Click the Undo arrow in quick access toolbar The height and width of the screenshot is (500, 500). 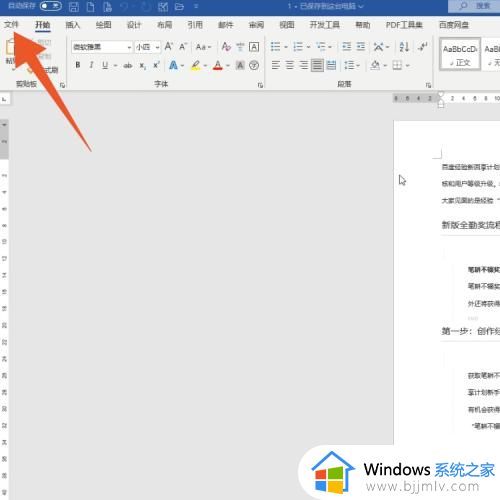[124, 7]
